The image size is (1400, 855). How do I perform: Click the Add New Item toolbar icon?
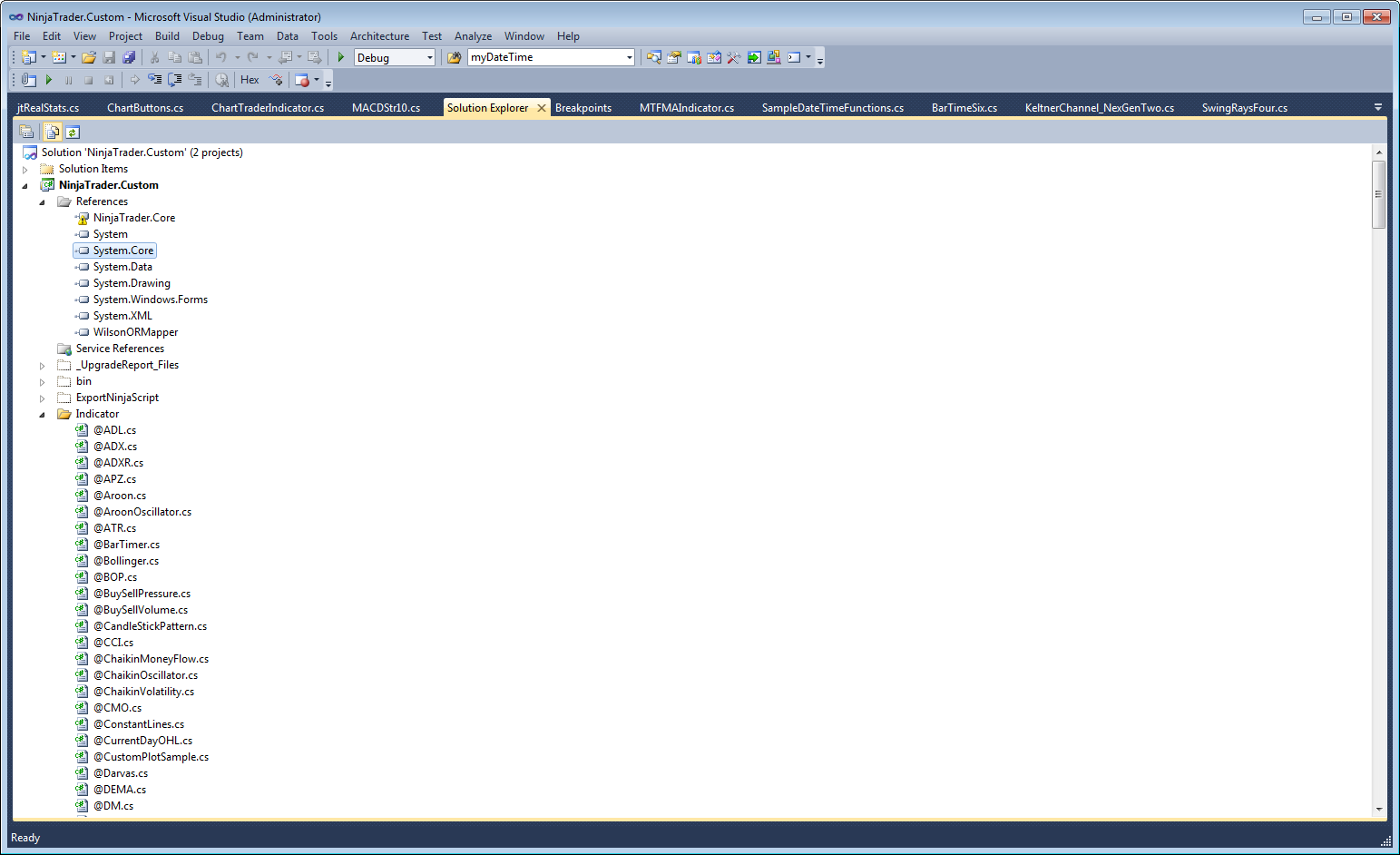click(x=59, y=57)
